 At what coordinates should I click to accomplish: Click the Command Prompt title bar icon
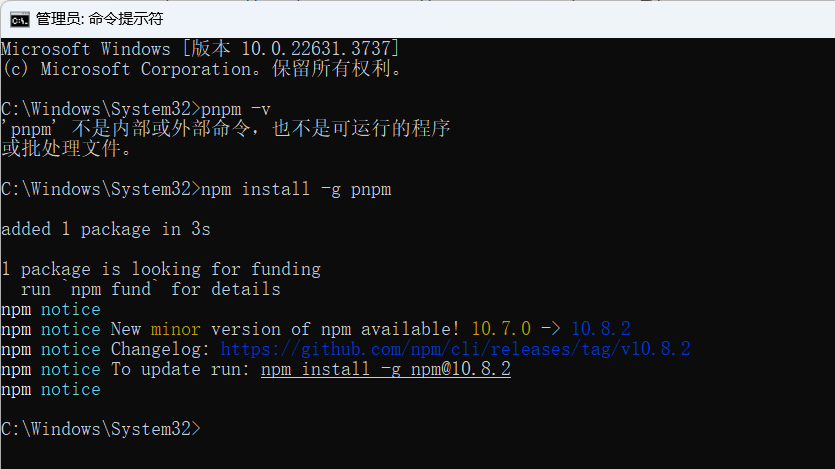tap(20, 20)
